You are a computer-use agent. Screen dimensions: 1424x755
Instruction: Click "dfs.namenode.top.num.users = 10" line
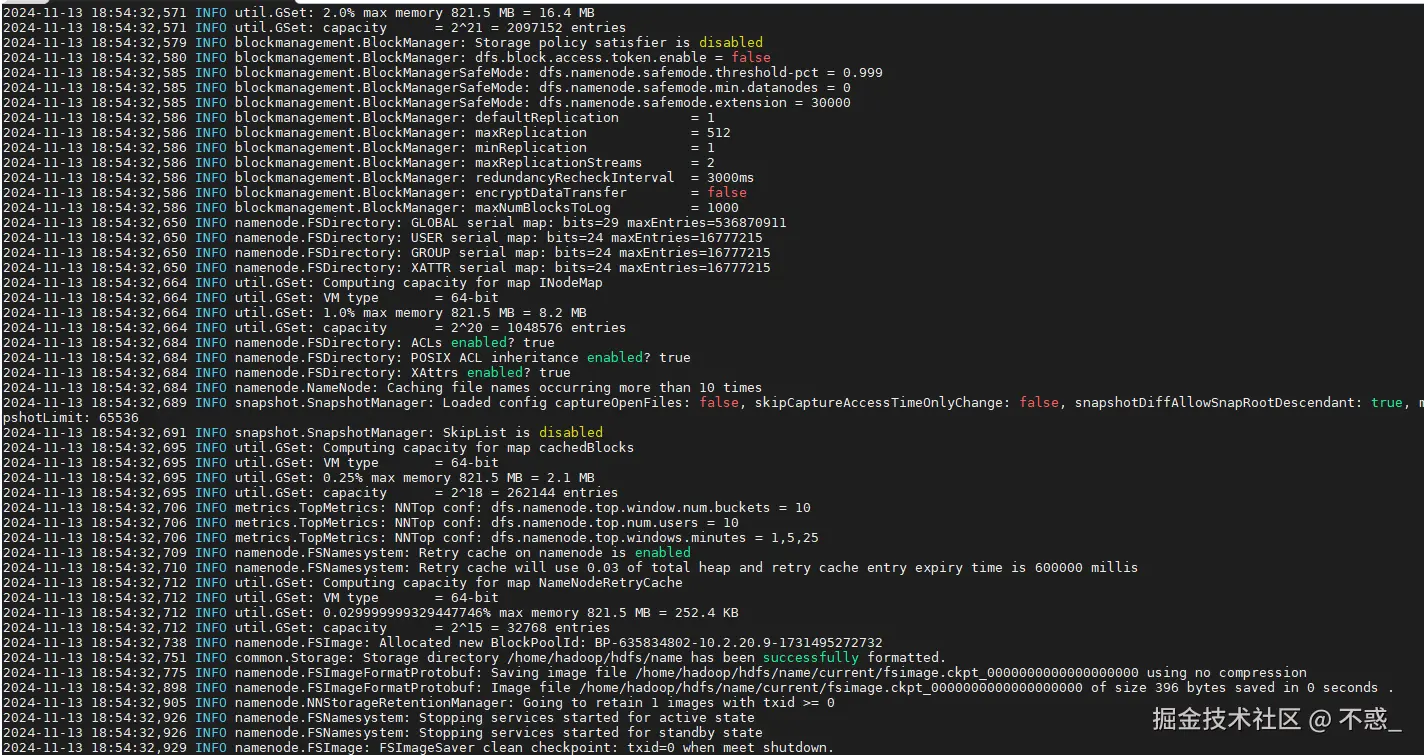tap(370, 523)
